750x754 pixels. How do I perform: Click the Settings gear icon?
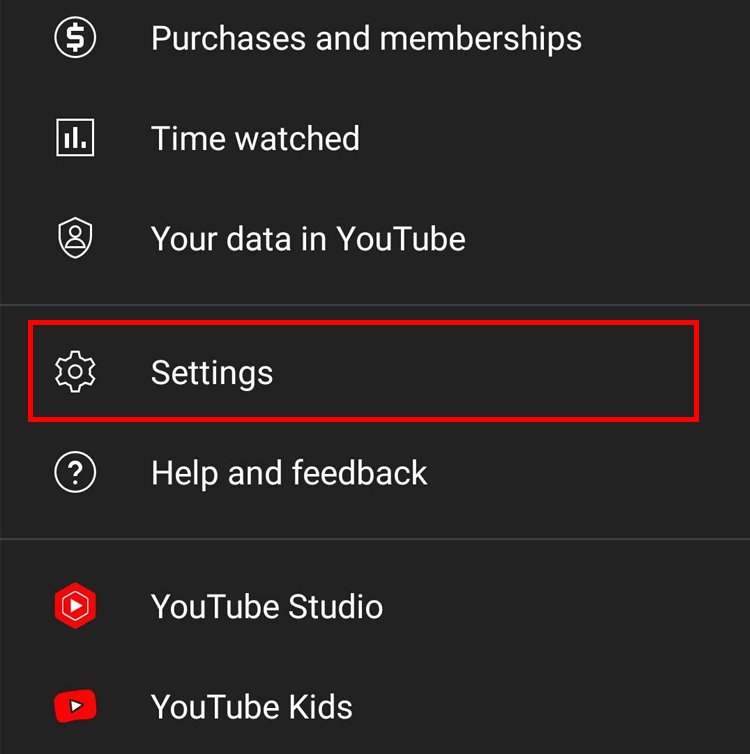tap(75, 372)
